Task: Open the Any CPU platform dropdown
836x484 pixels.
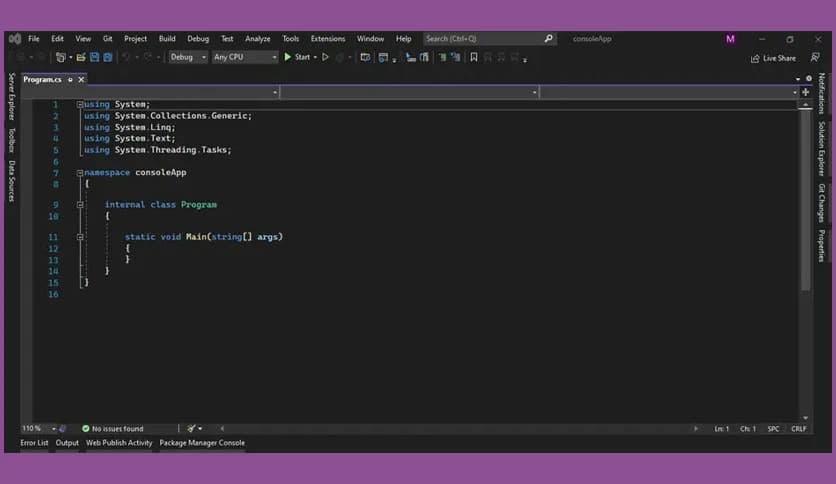Action: [244, 57]
